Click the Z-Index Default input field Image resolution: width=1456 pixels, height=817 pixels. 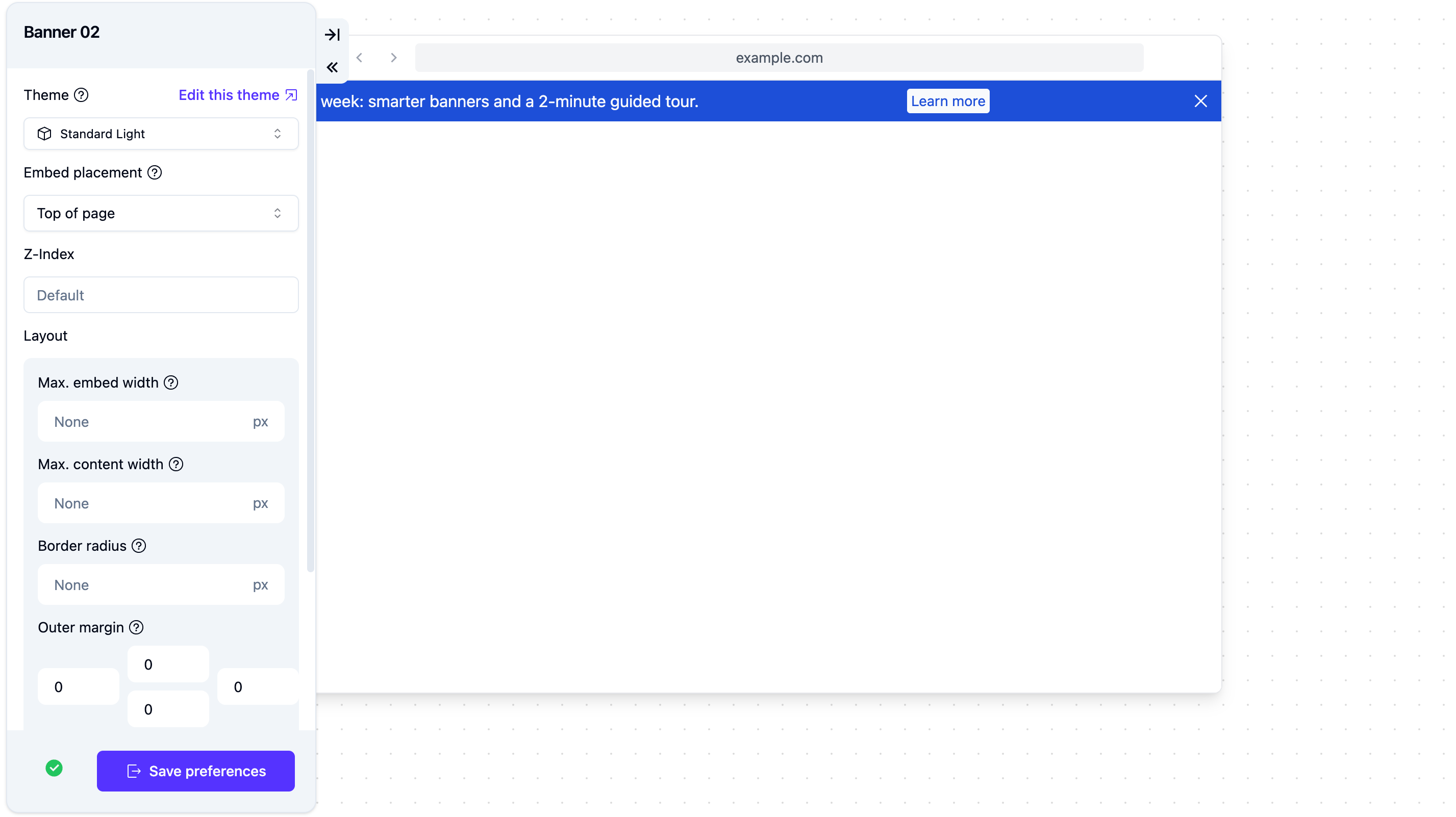coord(161,295)
